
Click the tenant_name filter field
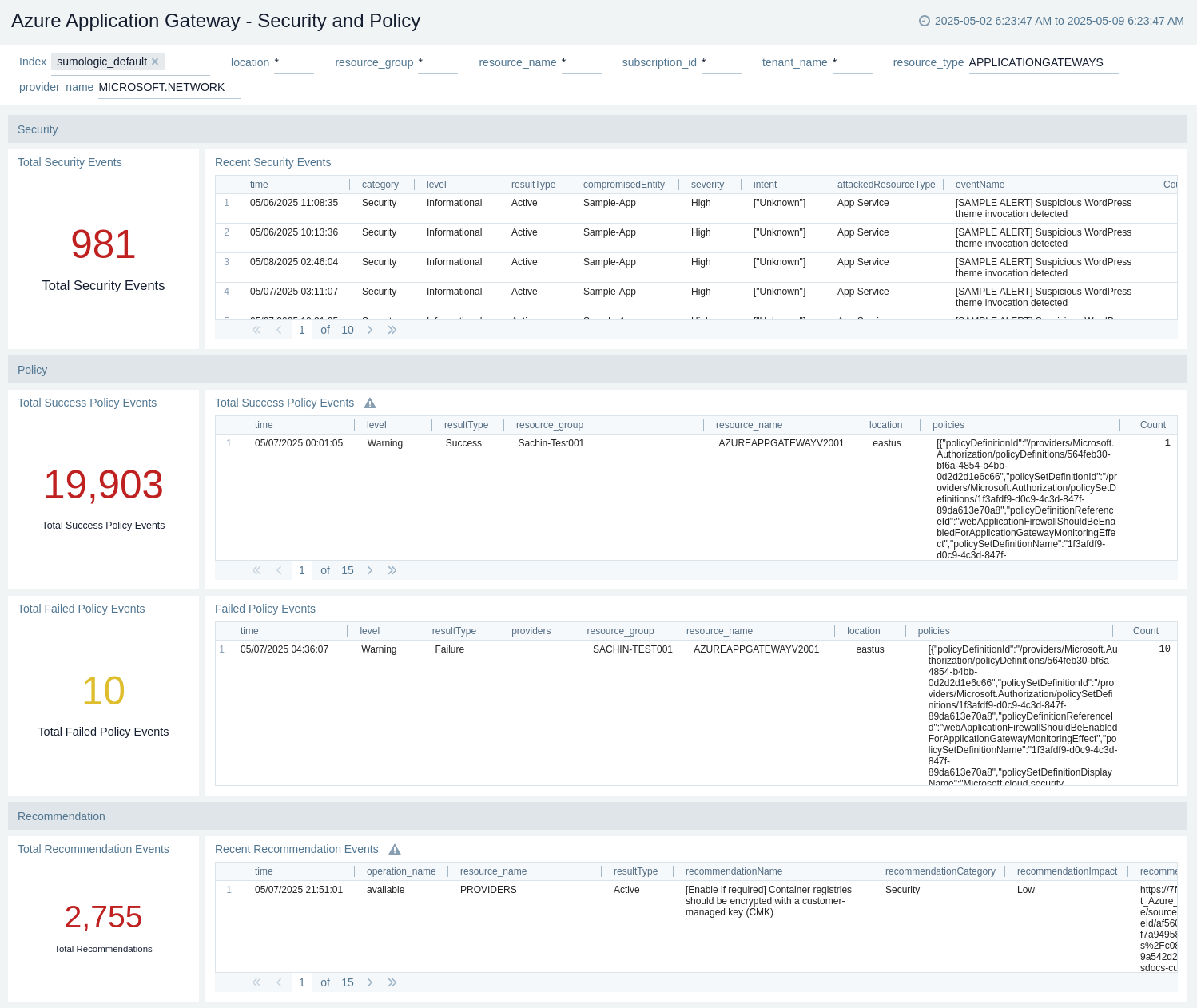tap(852, 62)
